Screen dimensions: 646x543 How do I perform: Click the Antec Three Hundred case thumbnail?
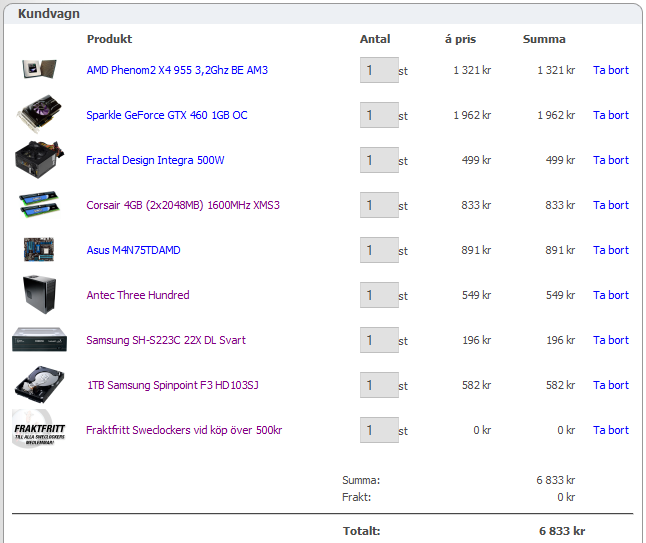(x=40, y=295)
